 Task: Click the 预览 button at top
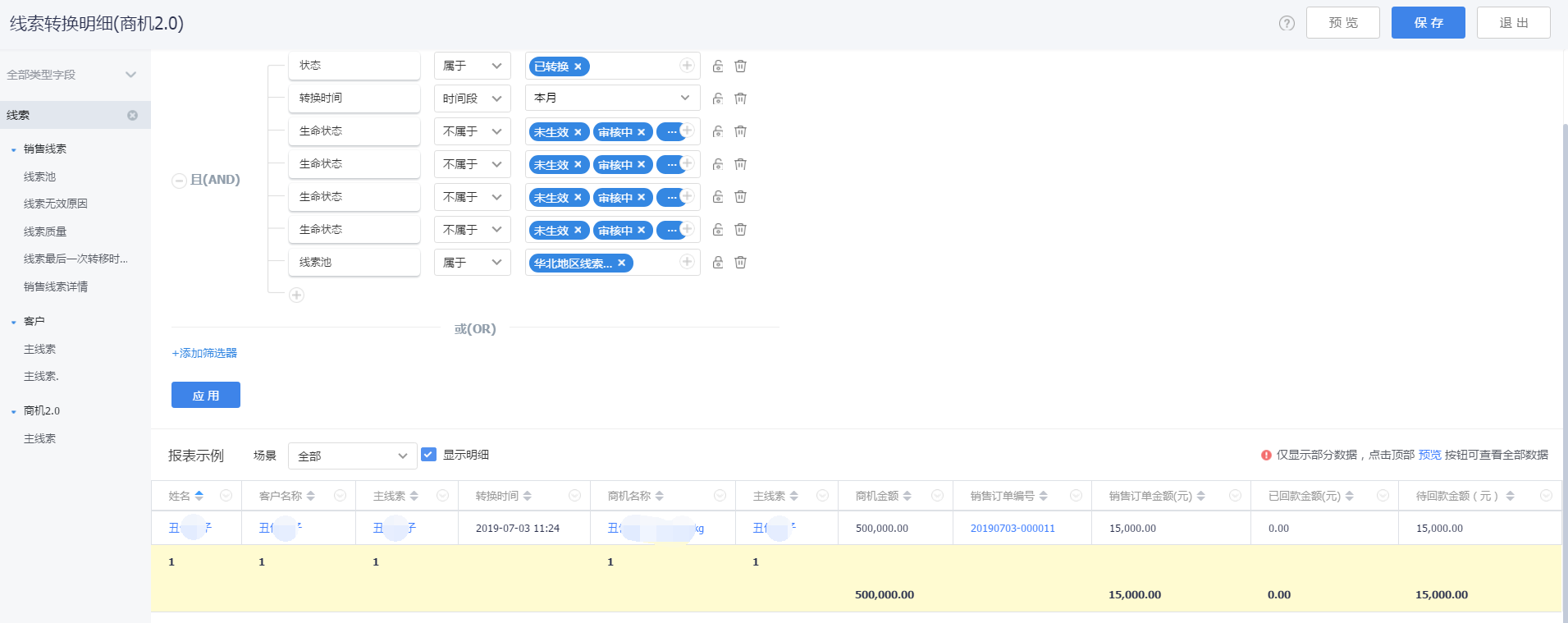1343,22
